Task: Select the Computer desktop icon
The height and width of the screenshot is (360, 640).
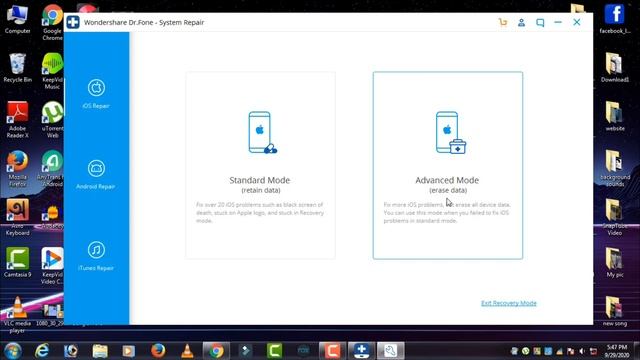Action: [17, 20]
